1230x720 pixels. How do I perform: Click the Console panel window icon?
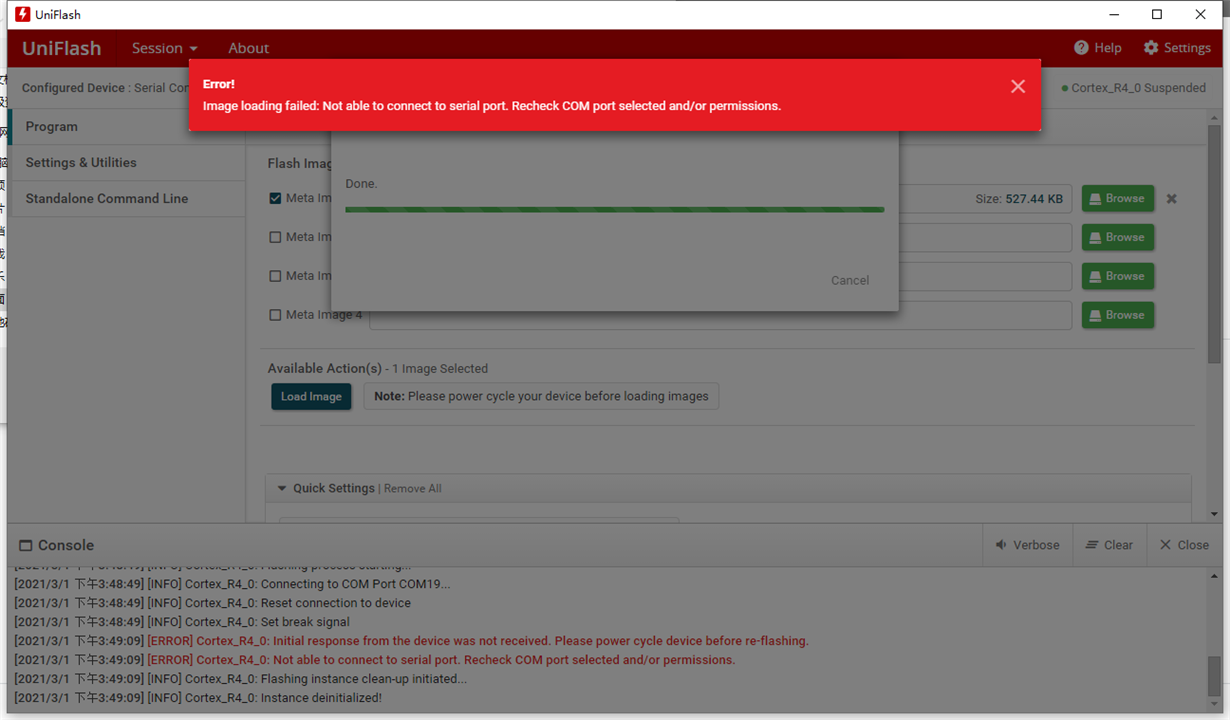[26, 546]
